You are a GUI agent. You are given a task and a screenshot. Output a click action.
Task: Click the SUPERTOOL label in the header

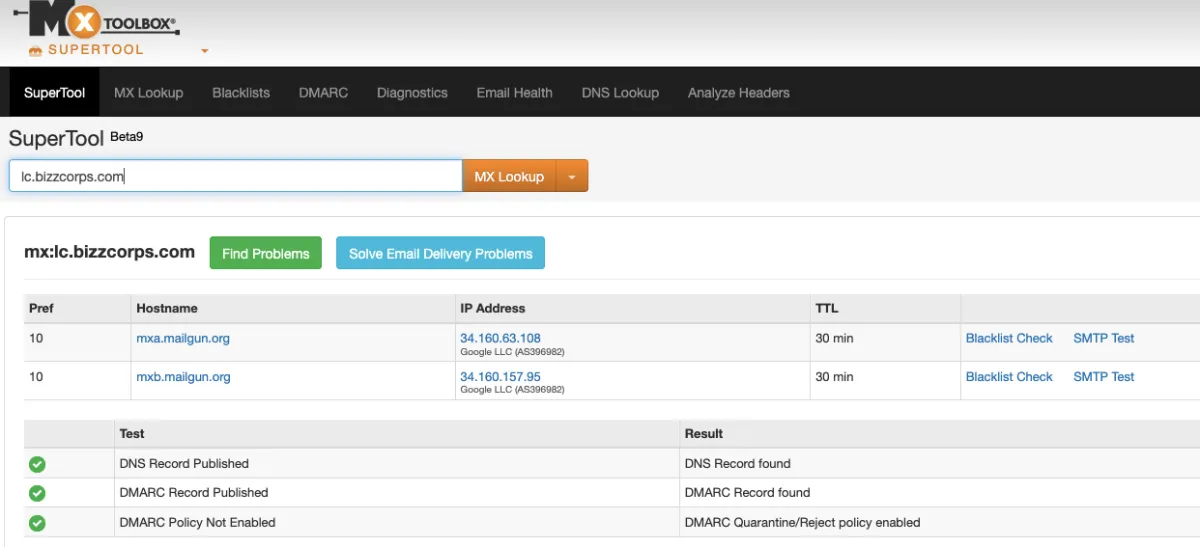click(96, 50)
